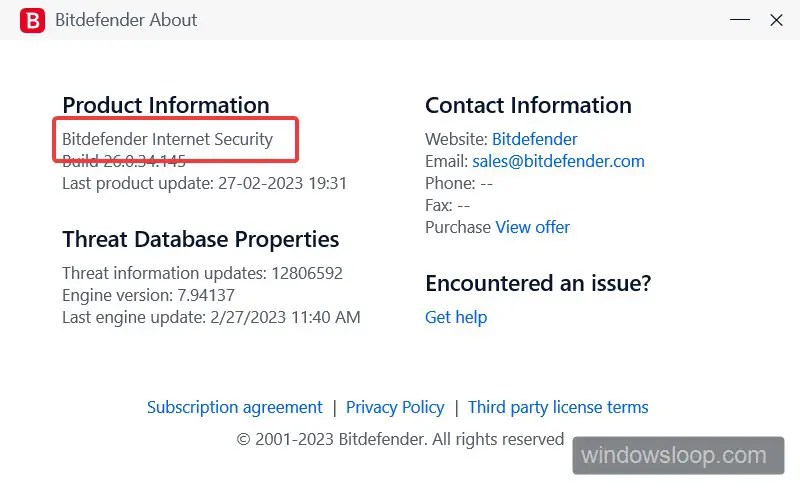The image size is (800, 490).
Task: Open the Subscription agreement link
Action: click(x=235, y=407)
